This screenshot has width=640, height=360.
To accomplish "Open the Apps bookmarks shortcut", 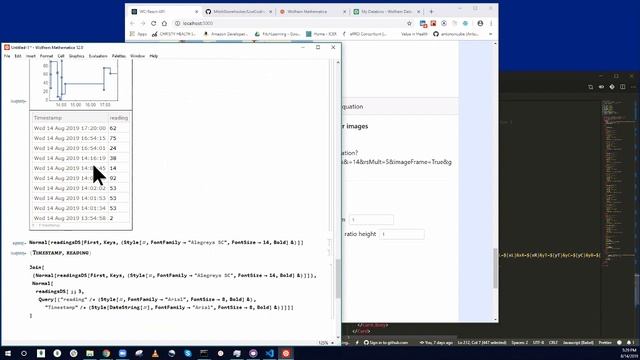I will click(x=138, y=34).
